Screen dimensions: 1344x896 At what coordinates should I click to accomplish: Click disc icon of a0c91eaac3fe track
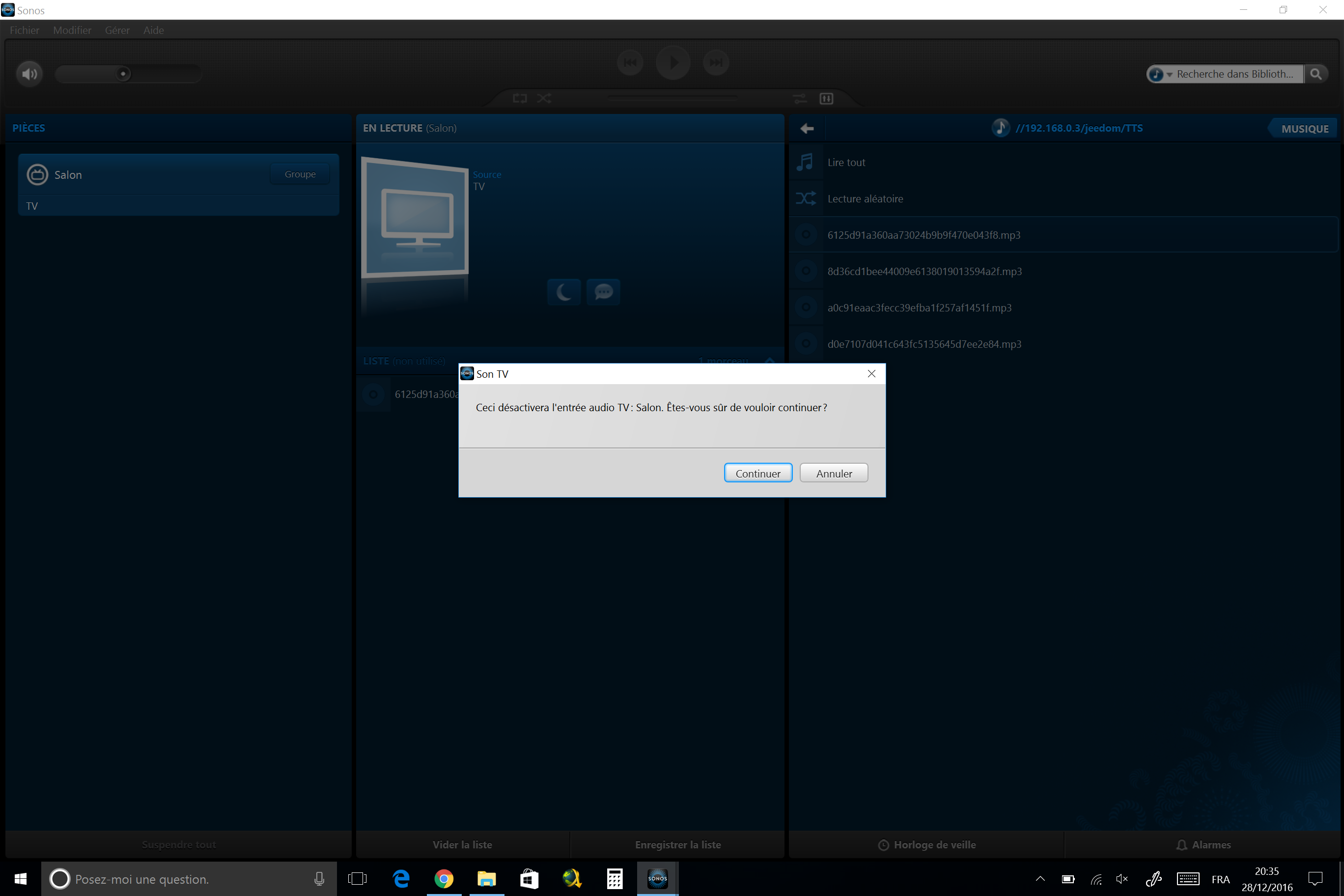click(806, 308)
